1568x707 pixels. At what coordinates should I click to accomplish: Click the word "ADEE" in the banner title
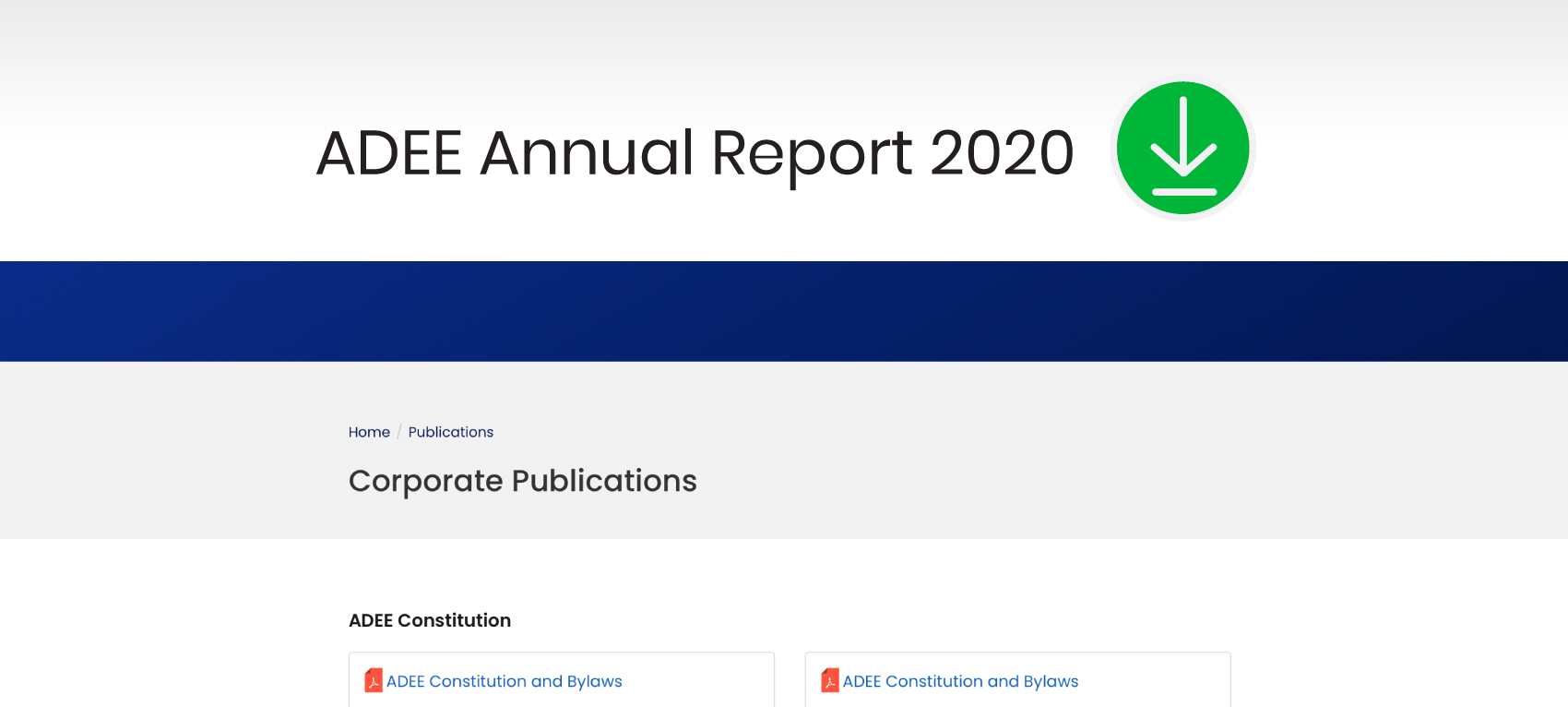(388, 152)
